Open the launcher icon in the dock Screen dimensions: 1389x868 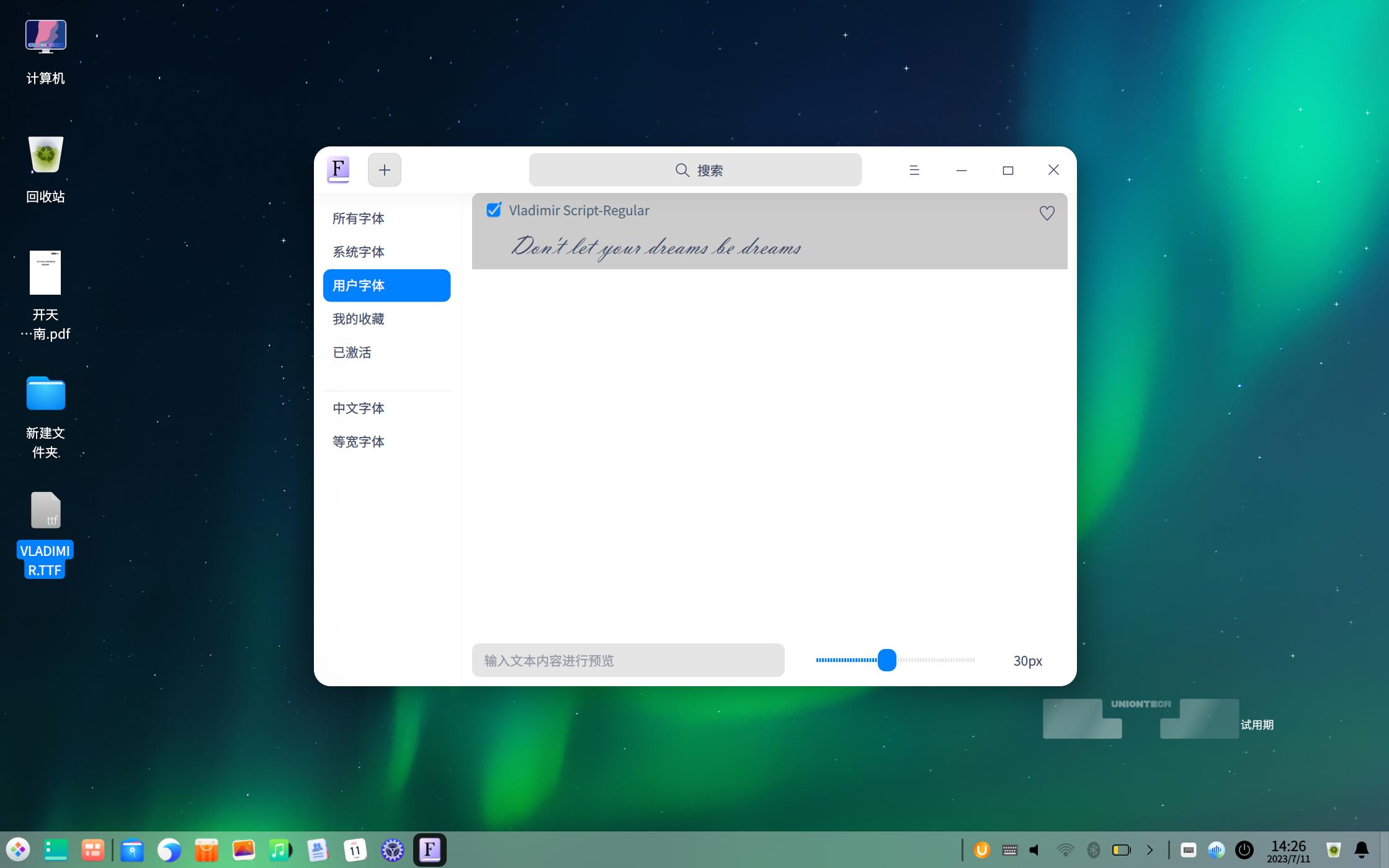pyautogui.click(x=18, y=849)
